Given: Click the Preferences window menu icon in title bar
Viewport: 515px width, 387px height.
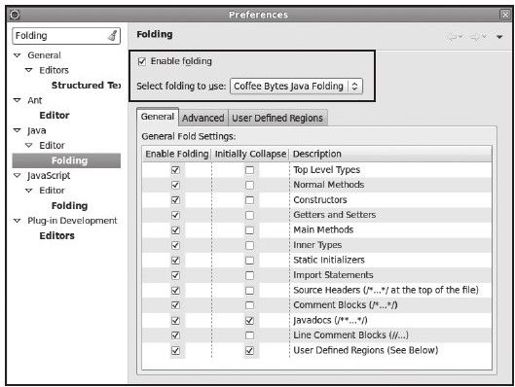Looking at the screenshot, I should pyautogui.click(x=15, y=15).
